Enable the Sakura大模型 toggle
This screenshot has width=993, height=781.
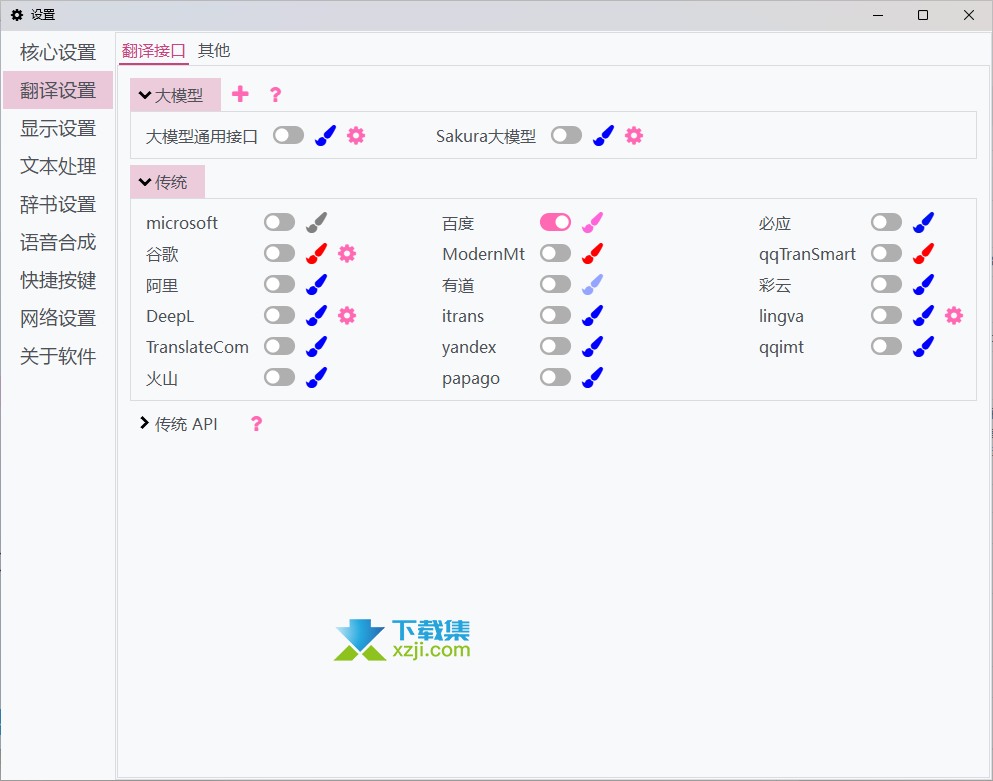567,135
